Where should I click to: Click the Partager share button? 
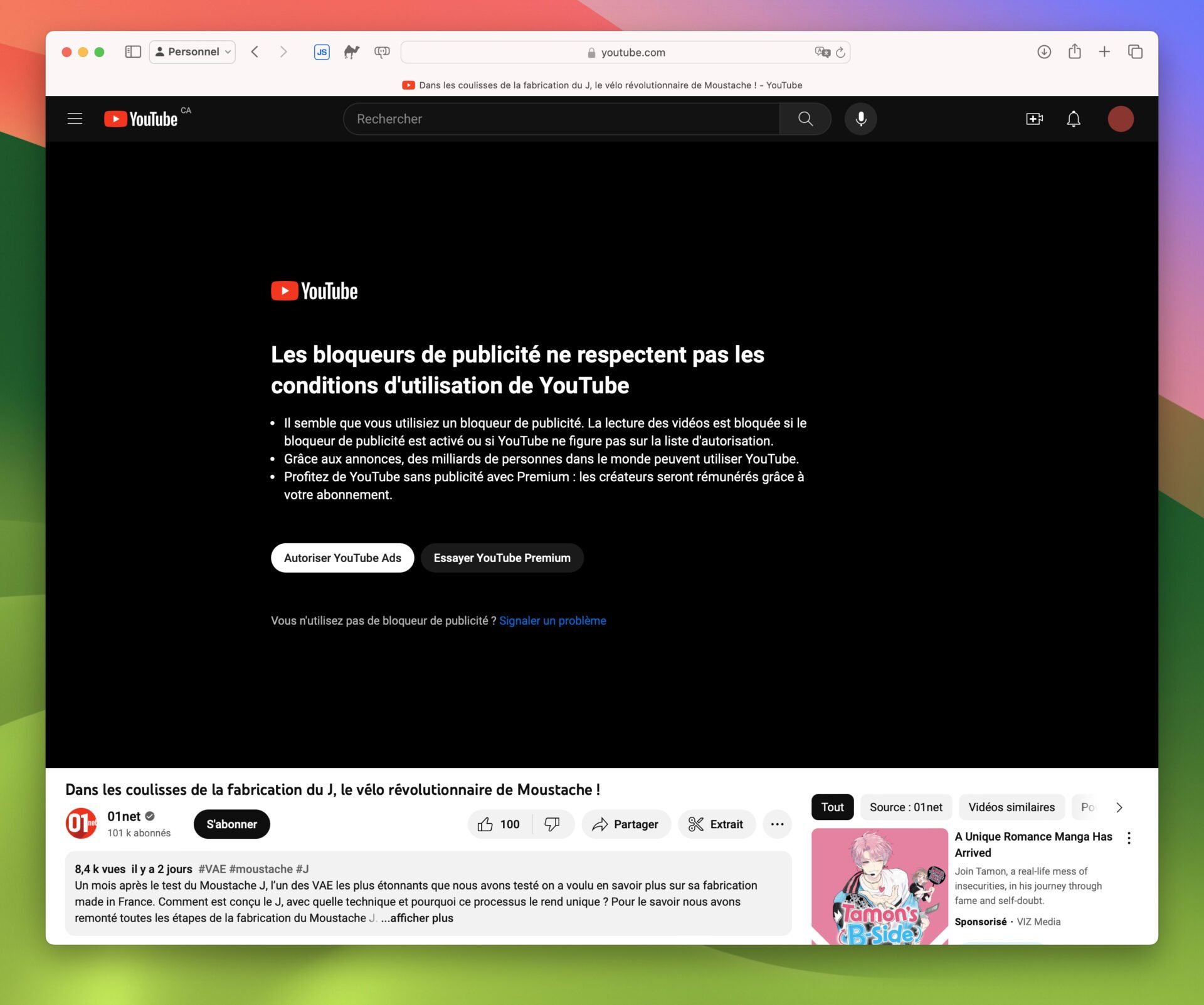626,824
